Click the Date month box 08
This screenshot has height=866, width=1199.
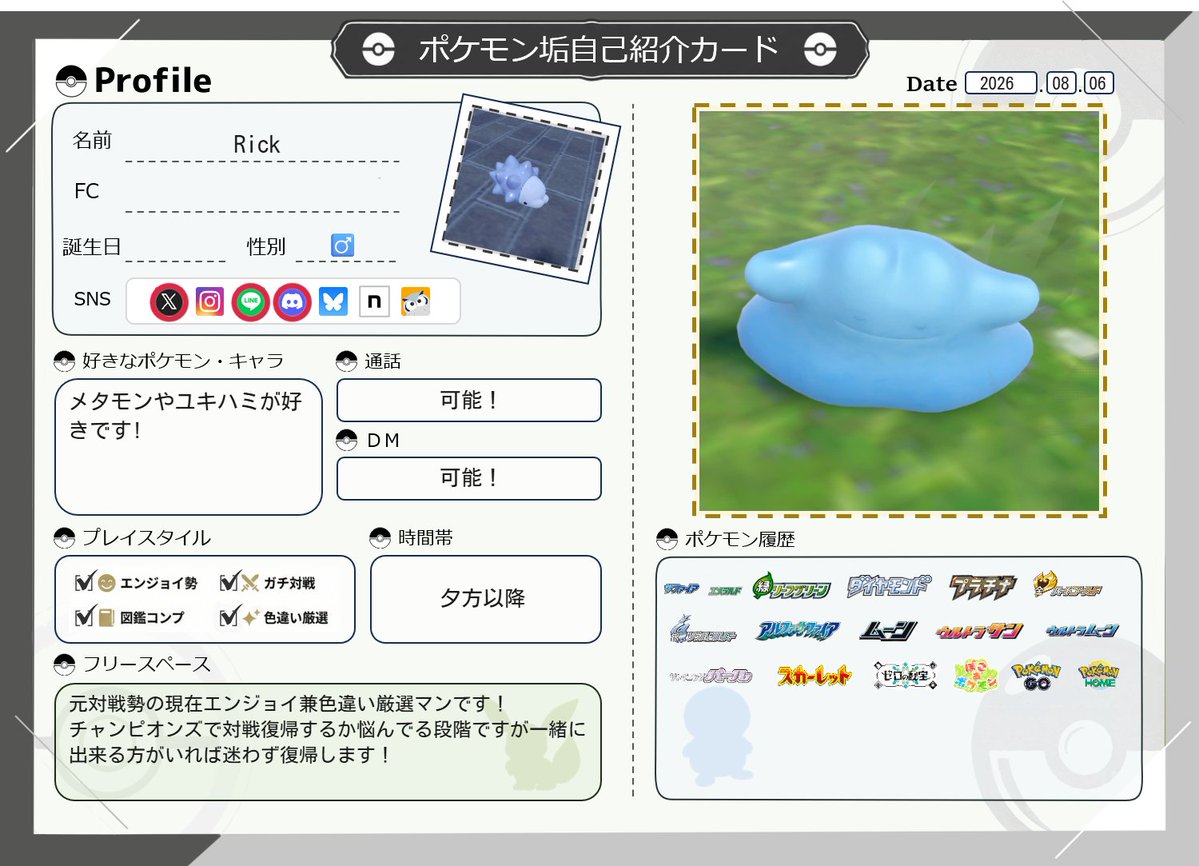coord(1061,83)
